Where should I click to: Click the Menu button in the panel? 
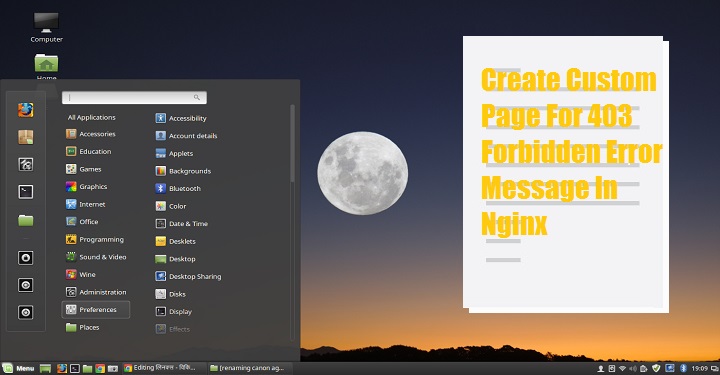pyautogui.click(x=18, y=368)
